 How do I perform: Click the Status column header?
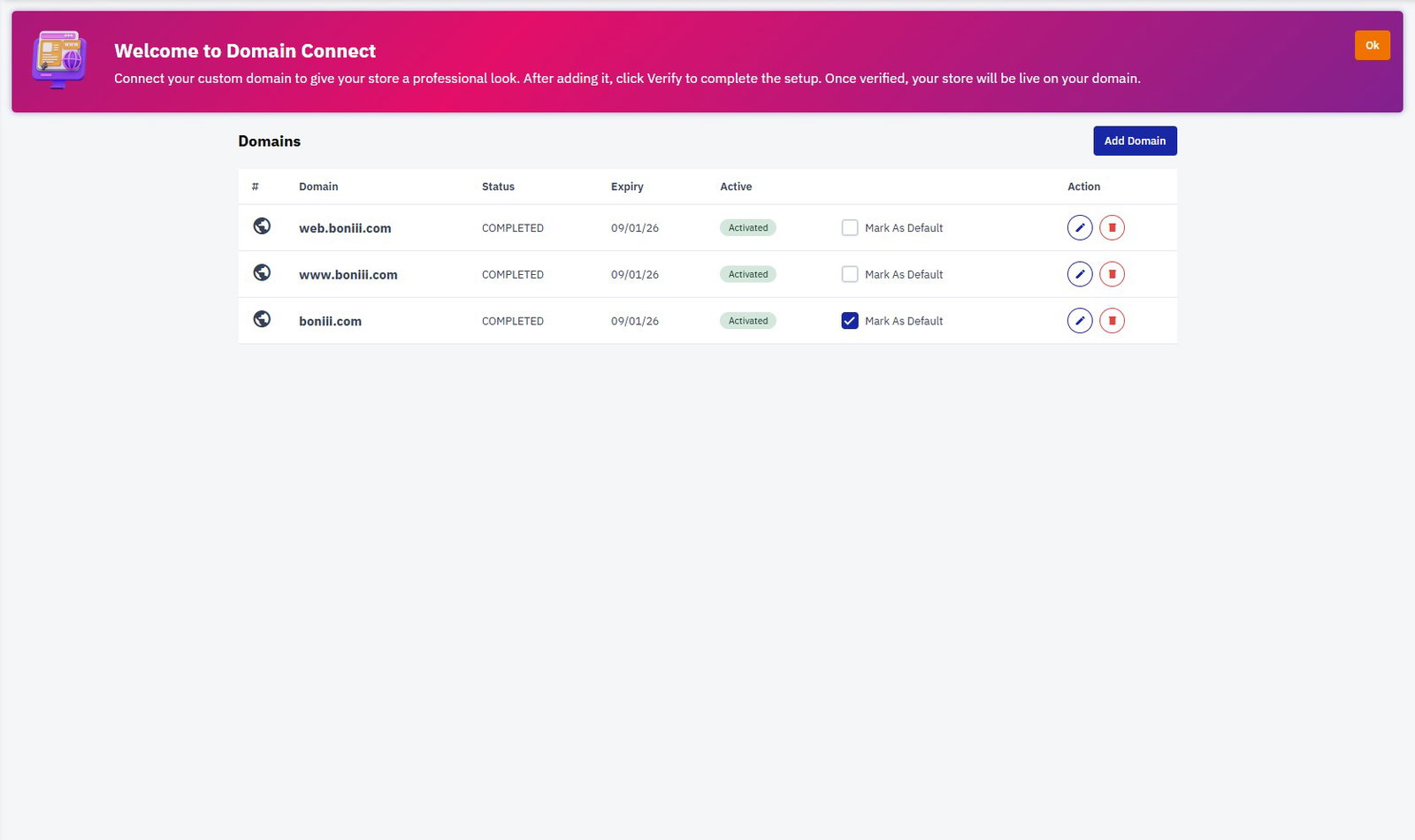[498, 187]
